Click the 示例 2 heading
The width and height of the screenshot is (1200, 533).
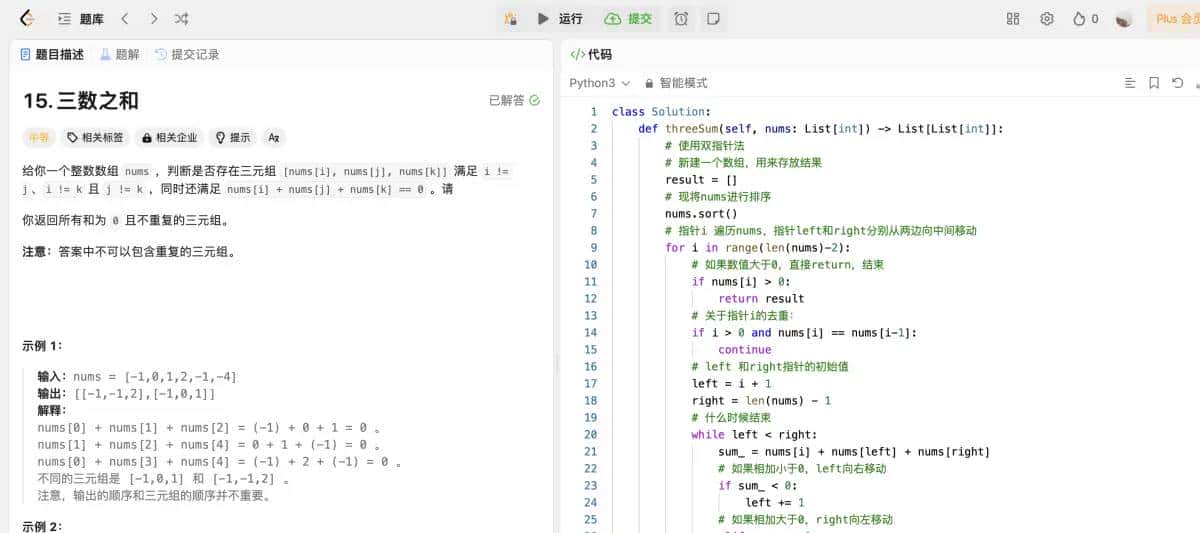point(43,526)
